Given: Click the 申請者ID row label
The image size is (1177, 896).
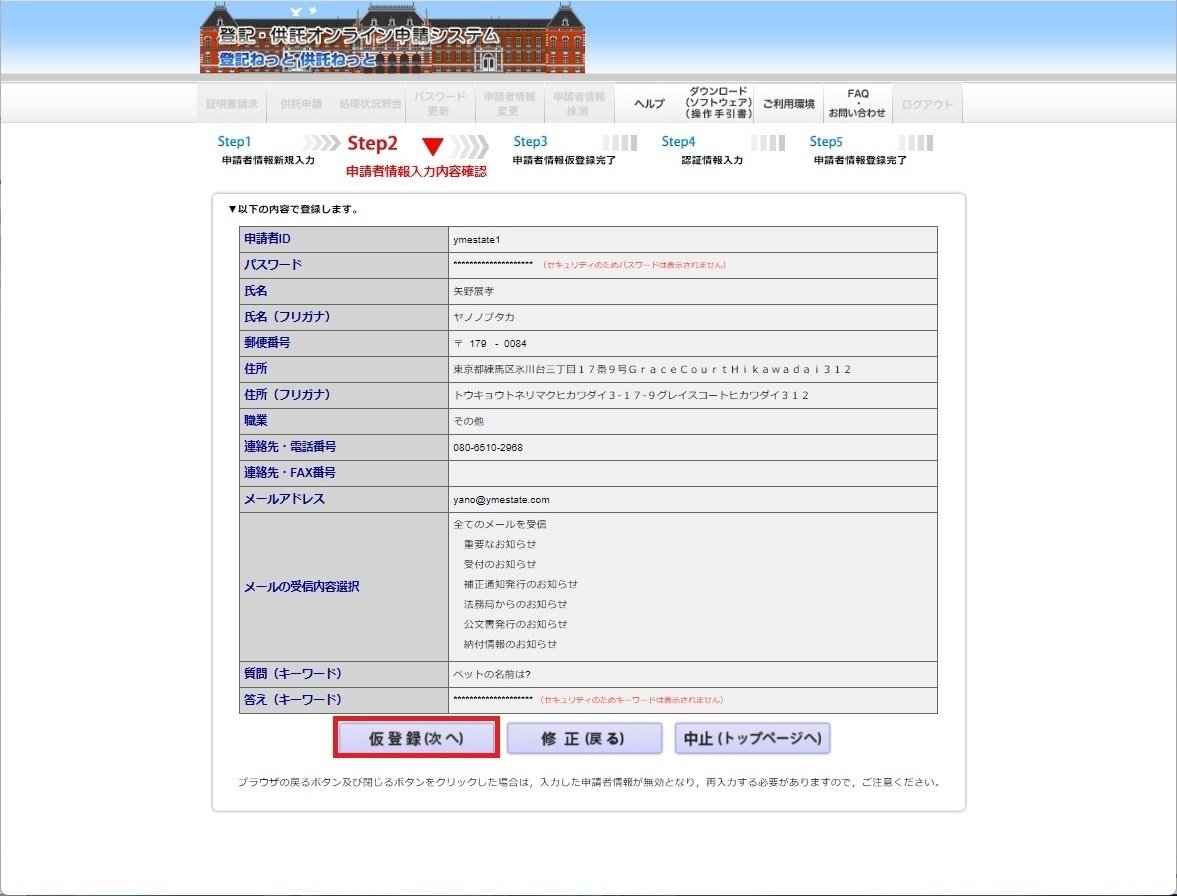Looking at the screenshot, I should point(267,239).
